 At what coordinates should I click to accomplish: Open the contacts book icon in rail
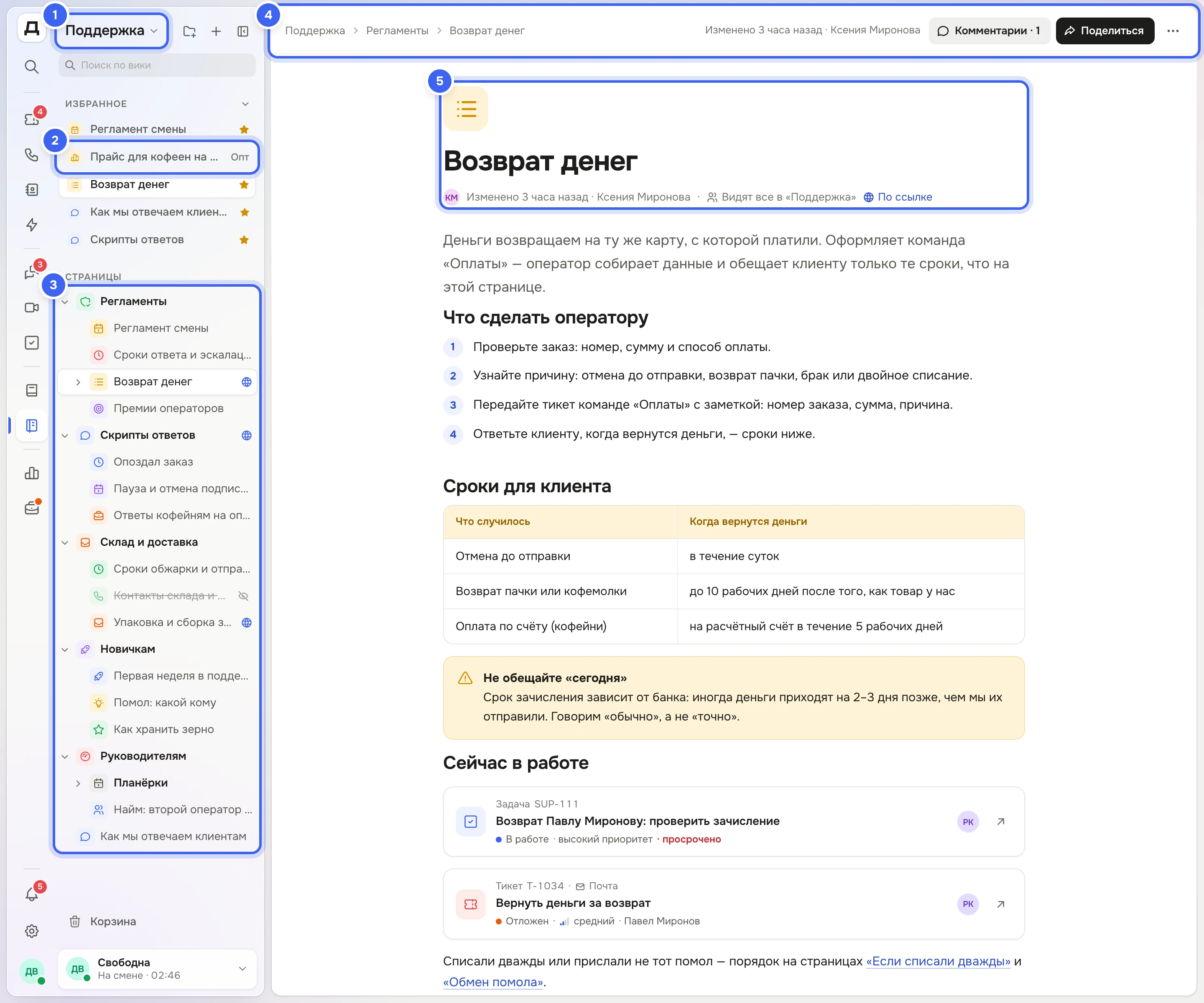pyautogui.click(x=31, y=190)
